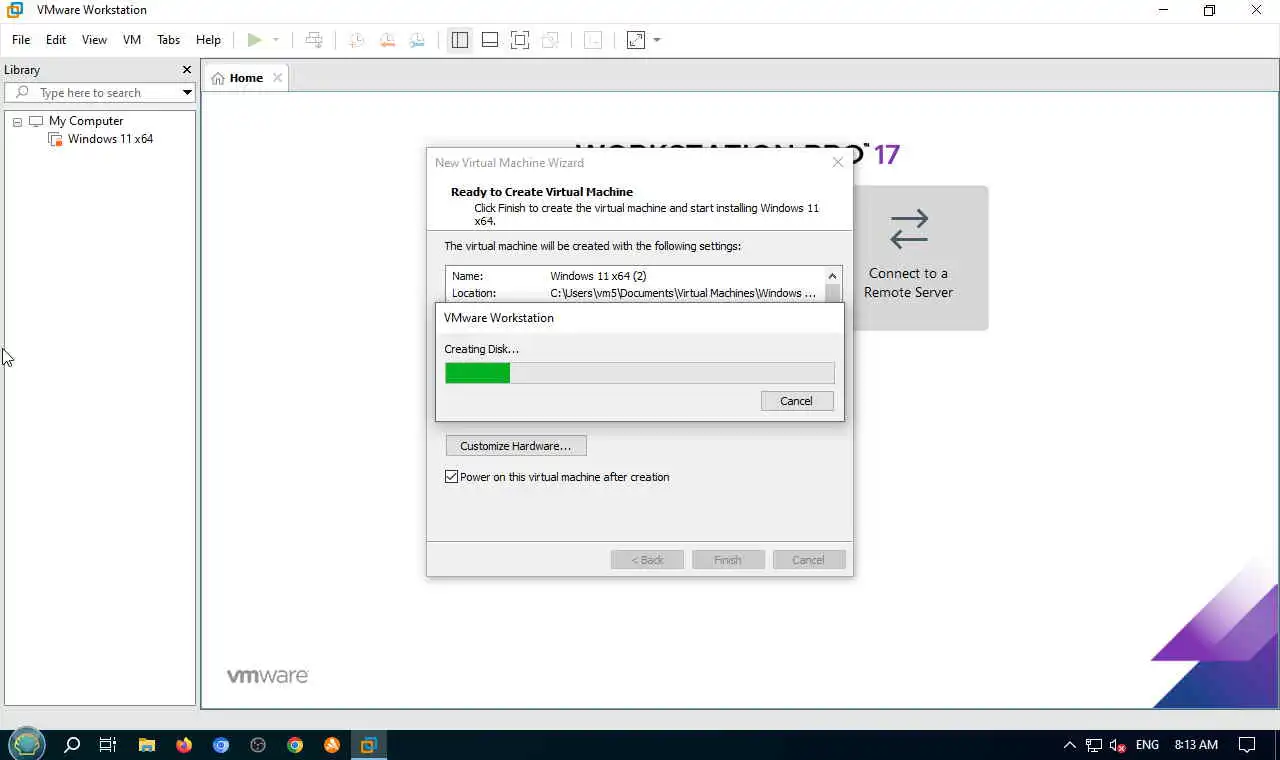Open the orange taskbar app icon
The height and width of the screenshot is (760, 1280).
click(x=332, y=745)
